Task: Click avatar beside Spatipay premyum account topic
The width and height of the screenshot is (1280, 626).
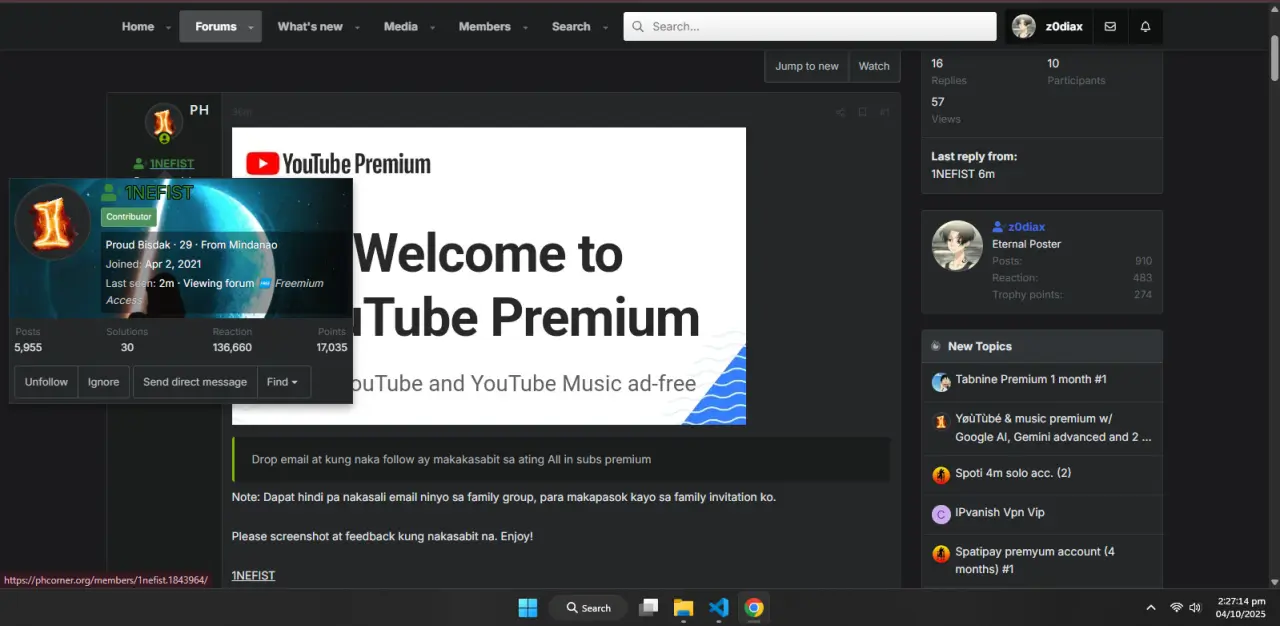Action: [x=940, y=553]
